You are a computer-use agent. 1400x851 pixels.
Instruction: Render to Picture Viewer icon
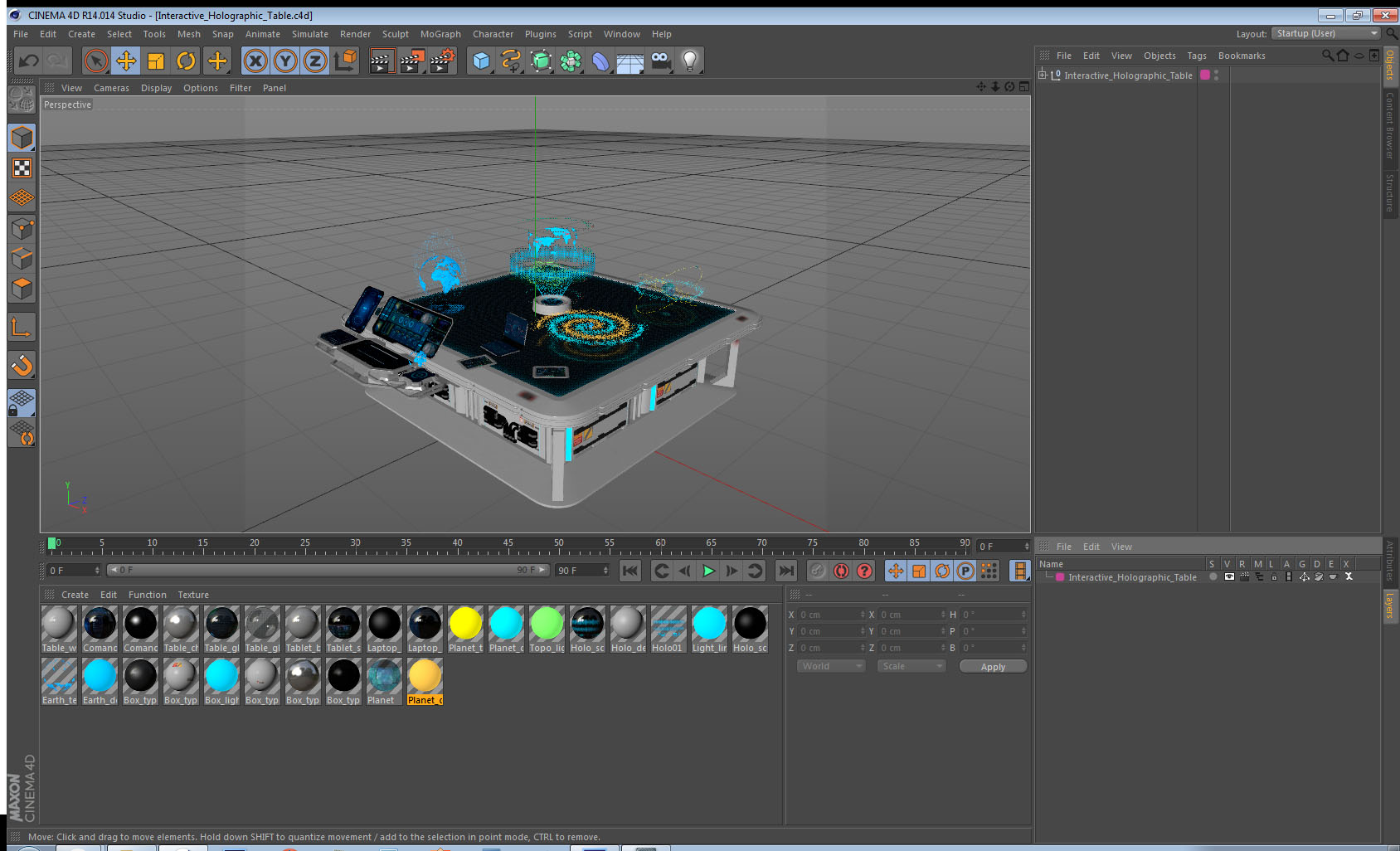click(x=411, y=61)
